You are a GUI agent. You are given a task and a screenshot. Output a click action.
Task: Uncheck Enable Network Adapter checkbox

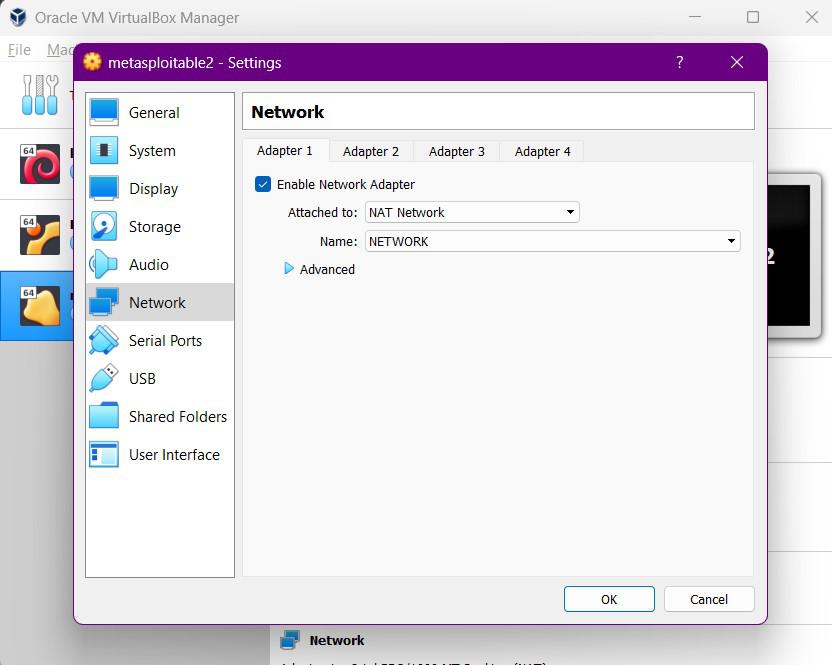263,184
